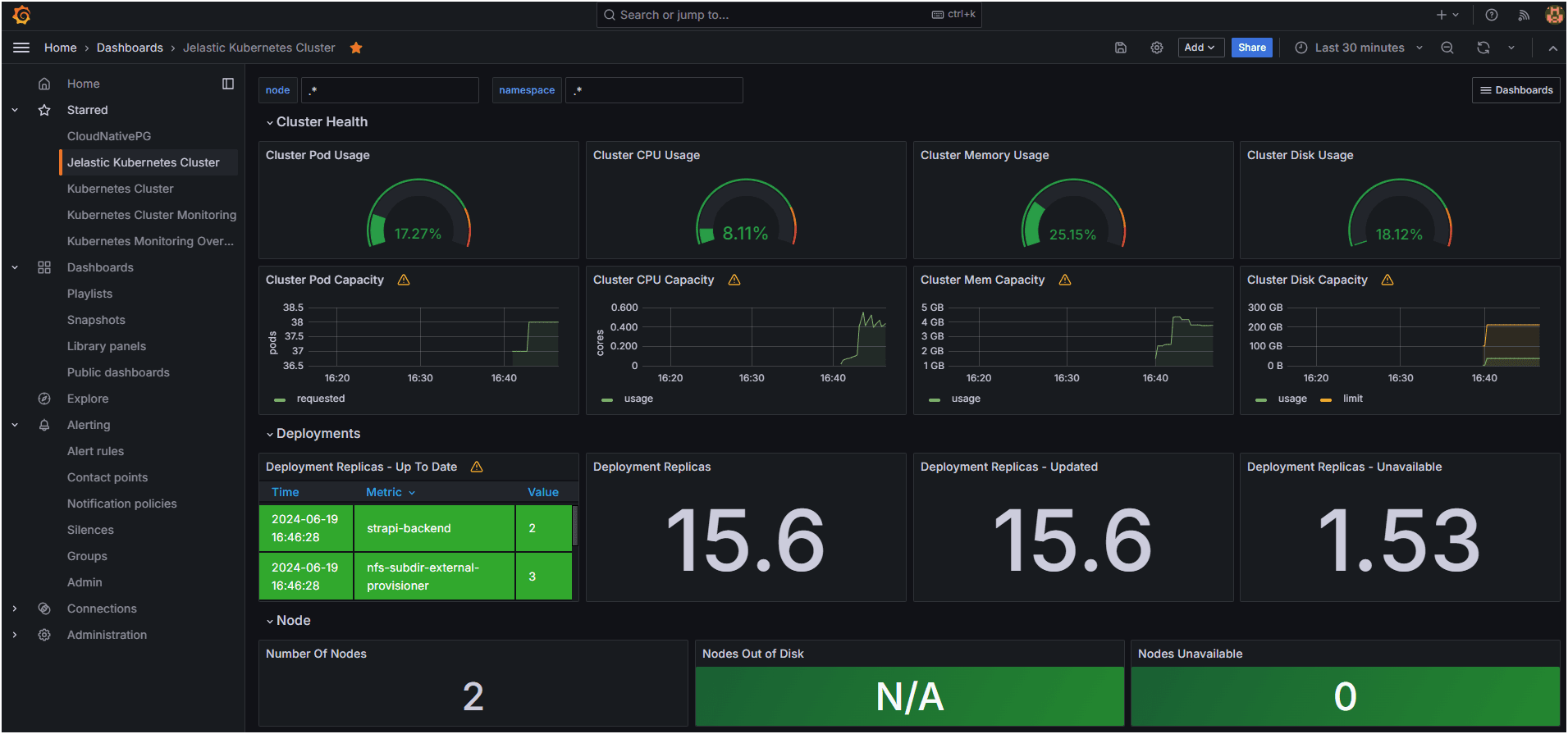Click the Explore compass icon

coord(44,399)
